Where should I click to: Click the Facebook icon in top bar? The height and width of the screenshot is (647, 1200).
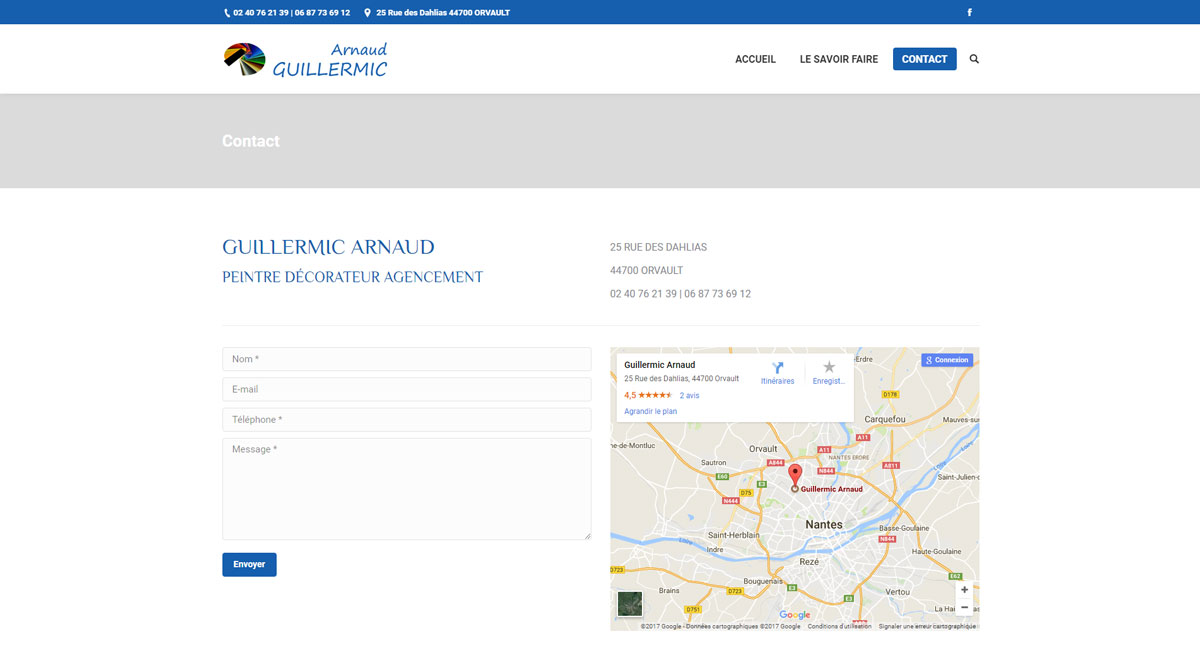pyautogui.click(x=969, y=13)
